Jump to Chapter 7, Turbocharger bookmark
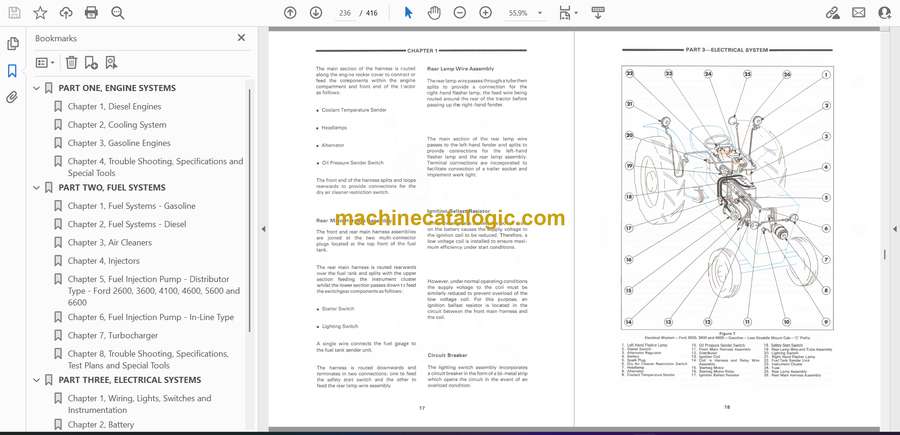 click(x=113, y=336)
